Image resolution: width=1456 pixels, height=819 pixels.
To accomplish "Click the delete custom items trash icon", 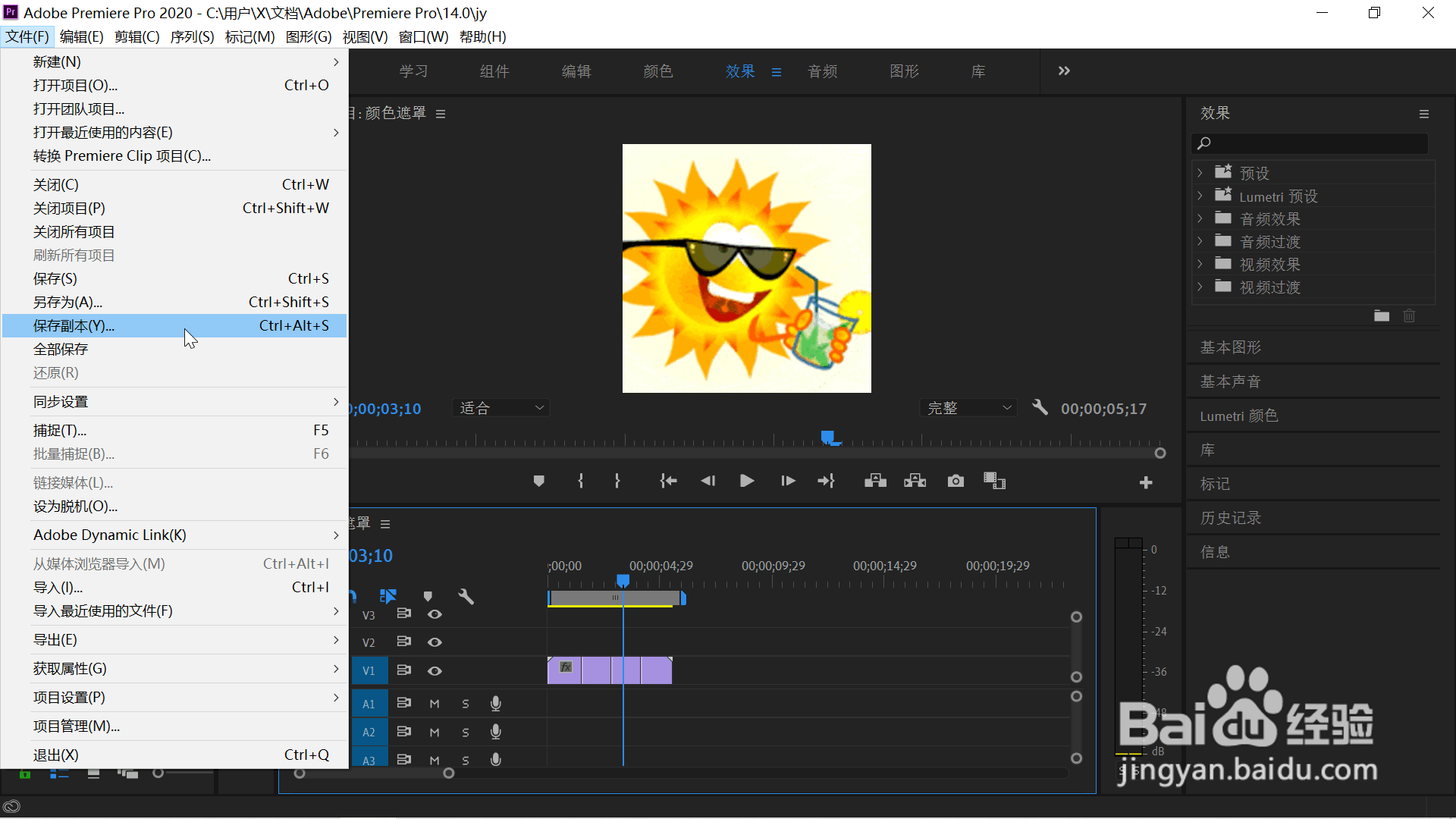I will point(1409,315).
